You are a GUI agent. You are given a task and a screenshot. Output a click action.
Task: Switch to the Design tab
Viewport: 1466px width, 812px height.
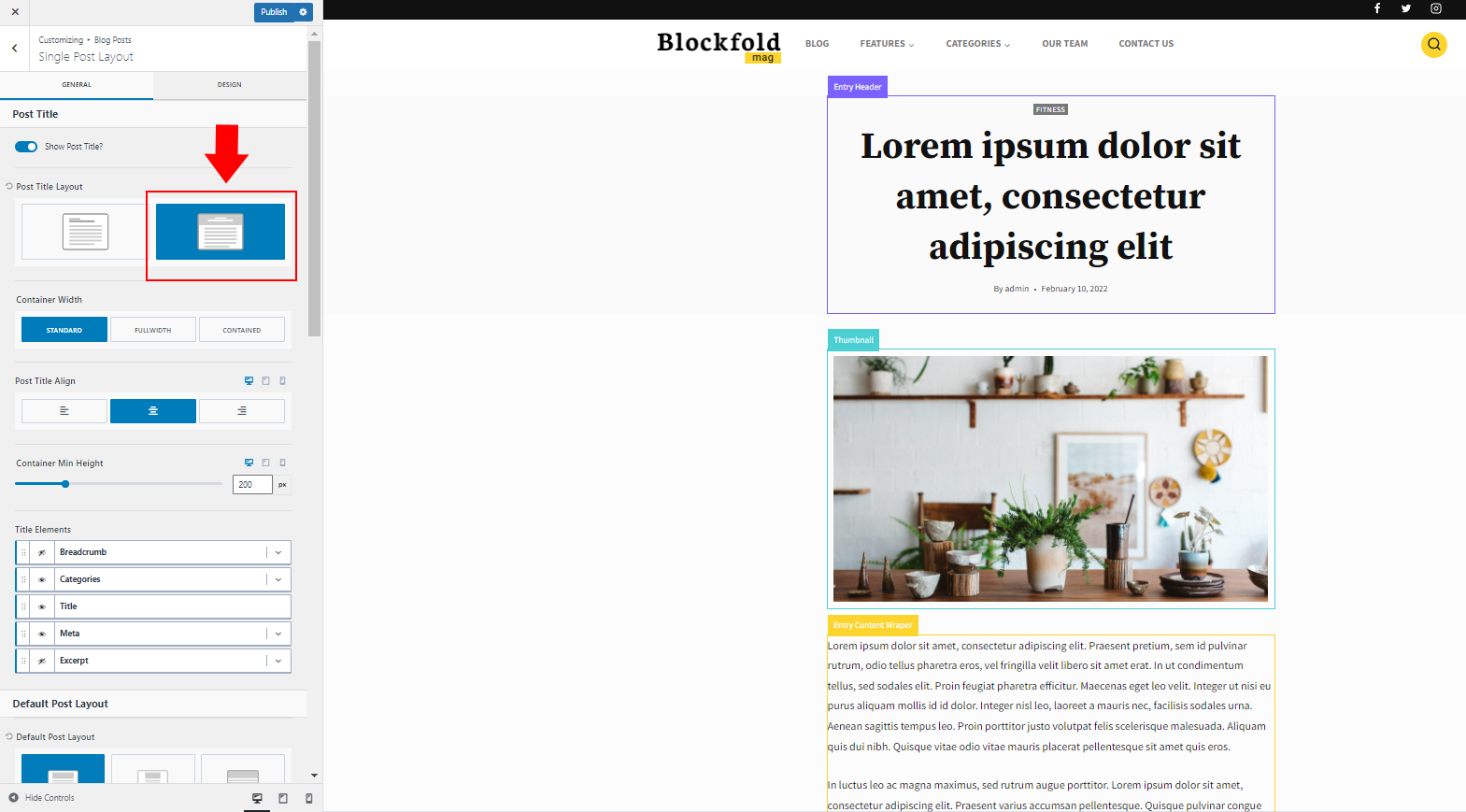coord(230,85)
